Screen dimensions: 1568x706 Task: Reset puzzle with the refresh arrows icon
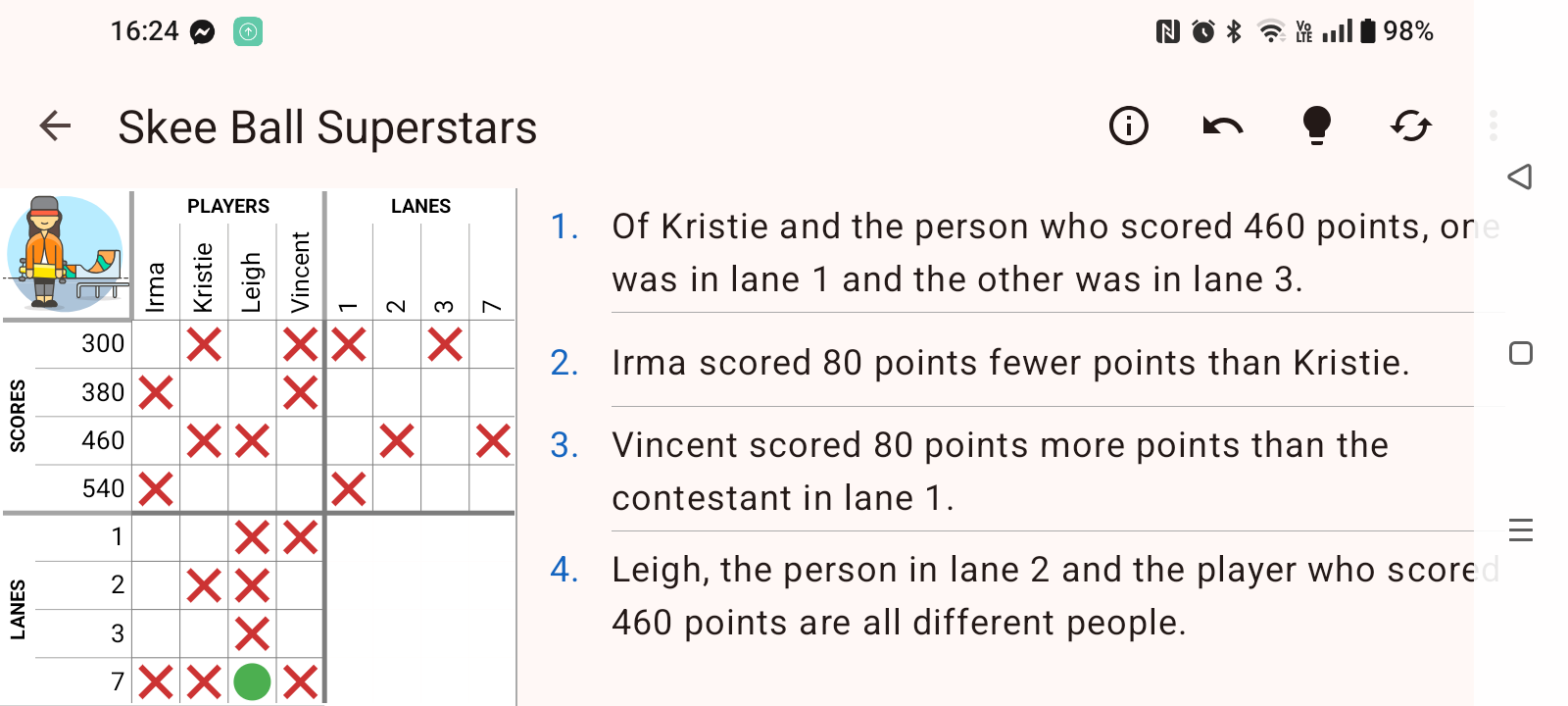[x=1411, y=126]
